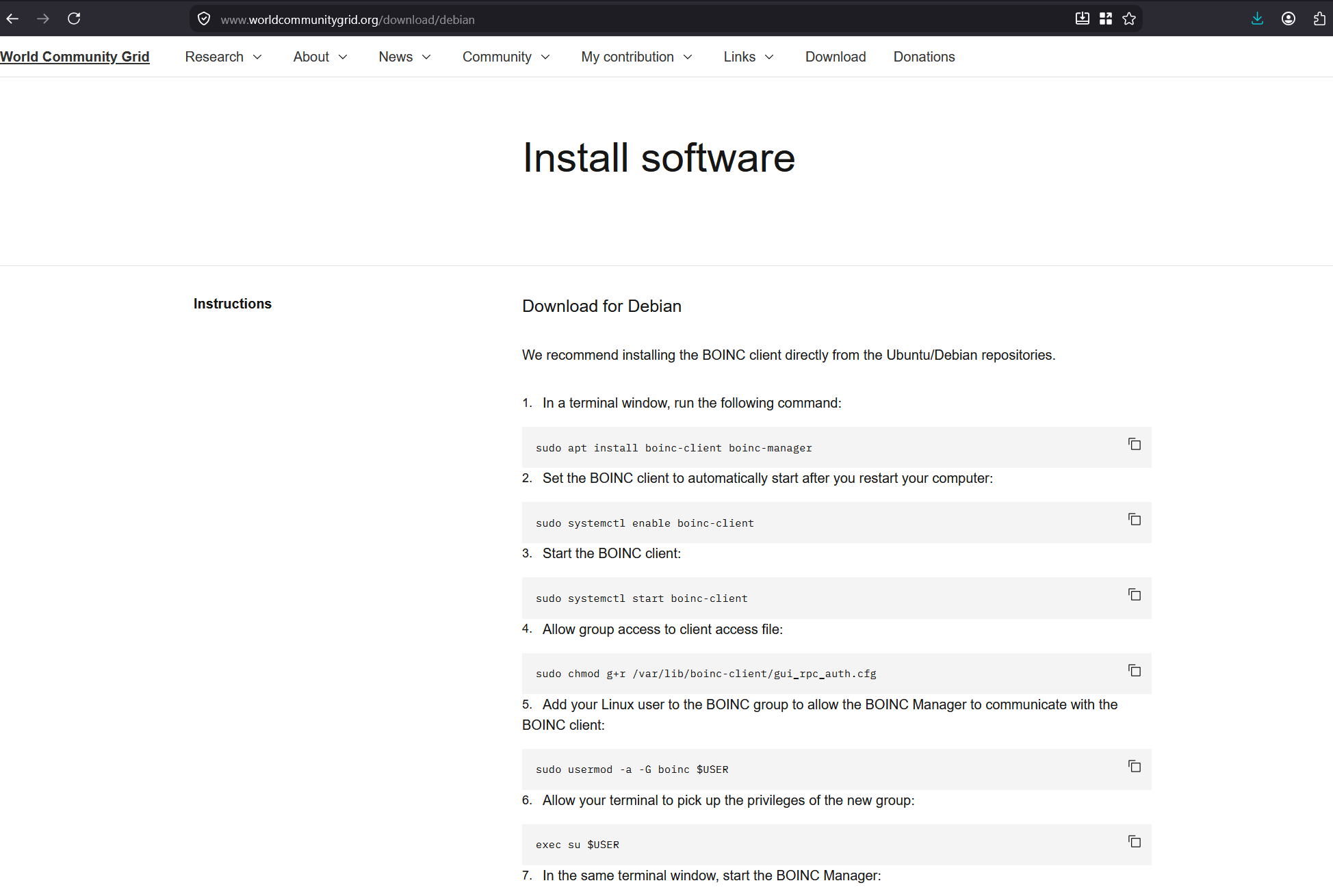Image resolution: width=1333 pixels, height=896 pixels.
Task: Click the World Community Grid home link
Action: 75,57
